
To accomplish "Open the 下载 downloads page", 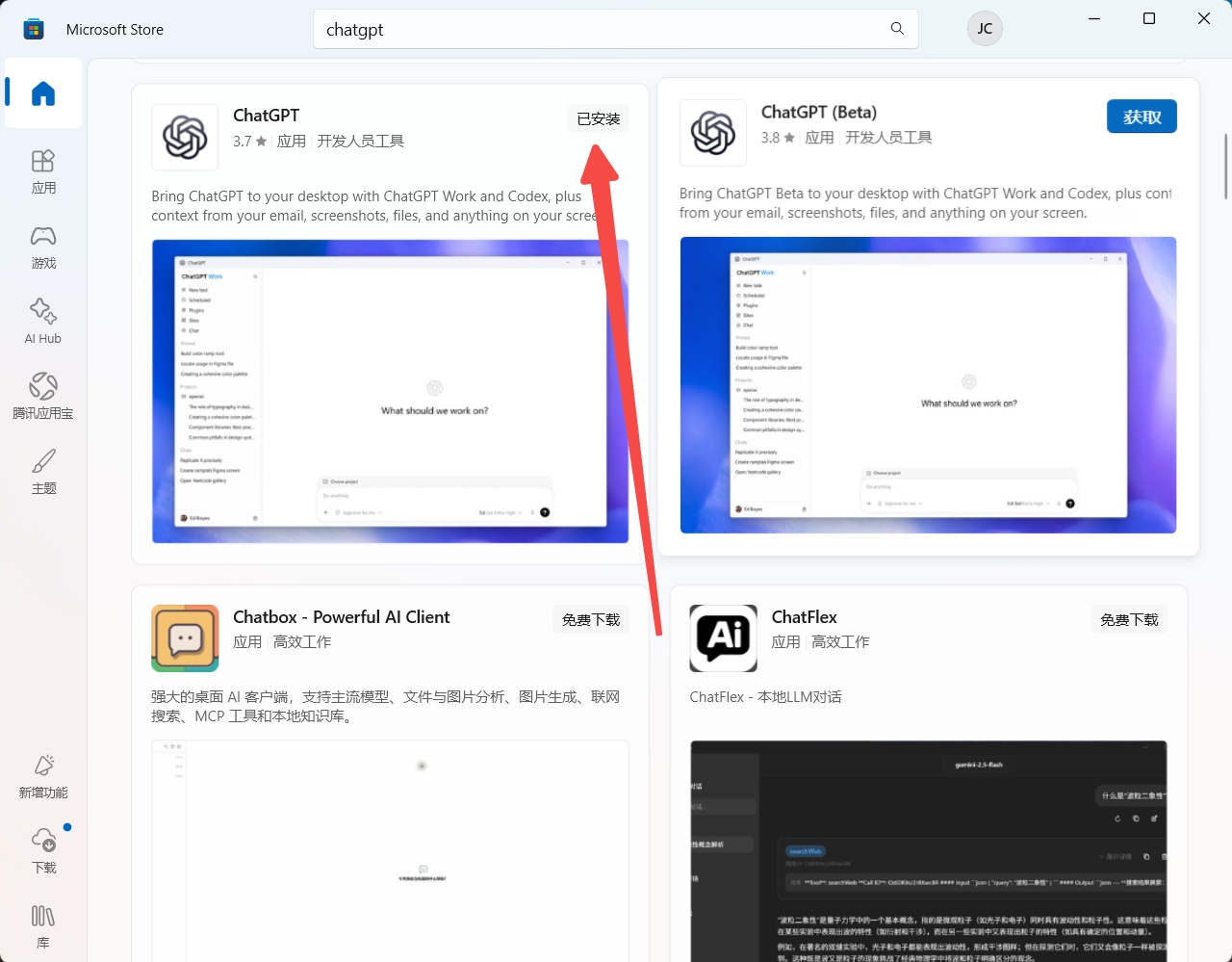I will click(43, 852).
